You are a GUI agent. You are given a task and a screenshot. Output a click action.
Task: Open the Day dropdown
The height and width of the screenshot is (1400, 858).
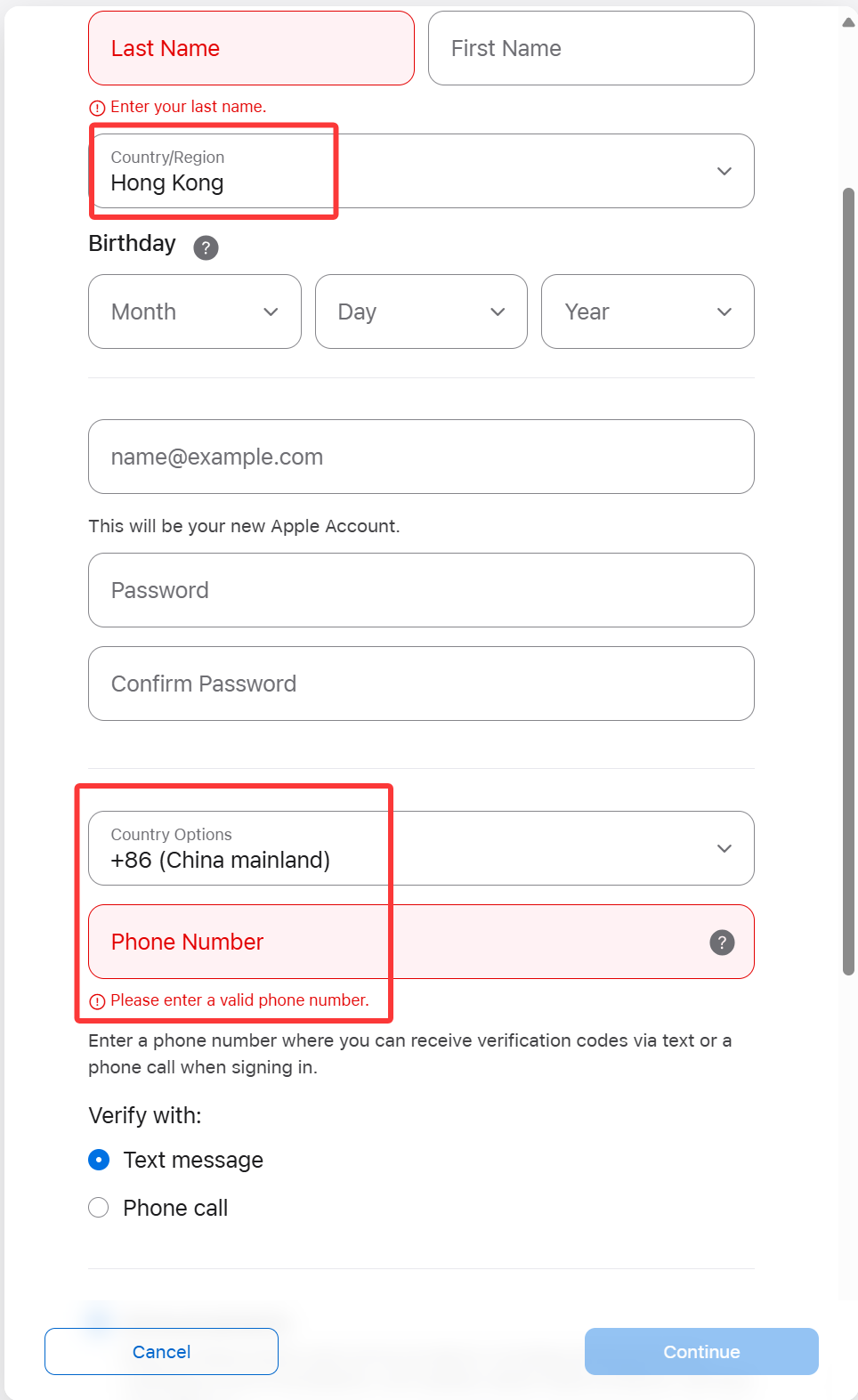(421, 312)
